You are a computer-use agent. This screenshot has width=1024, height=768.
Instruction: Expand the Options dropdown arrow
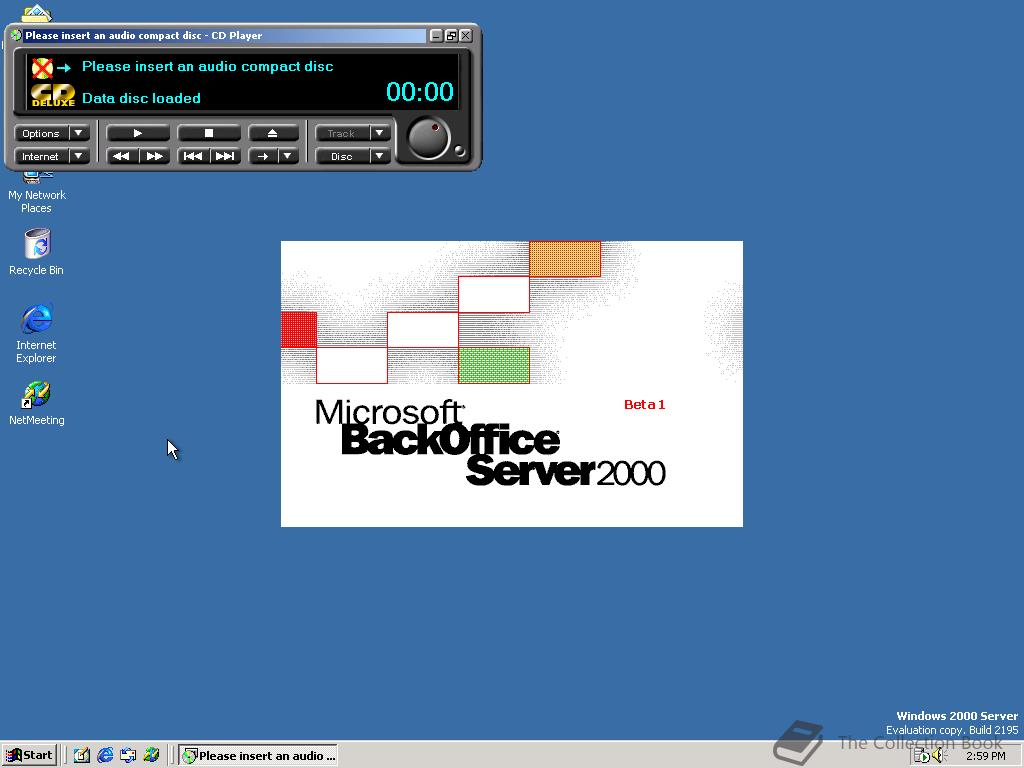pyautogui.click(x=79, y=133)
